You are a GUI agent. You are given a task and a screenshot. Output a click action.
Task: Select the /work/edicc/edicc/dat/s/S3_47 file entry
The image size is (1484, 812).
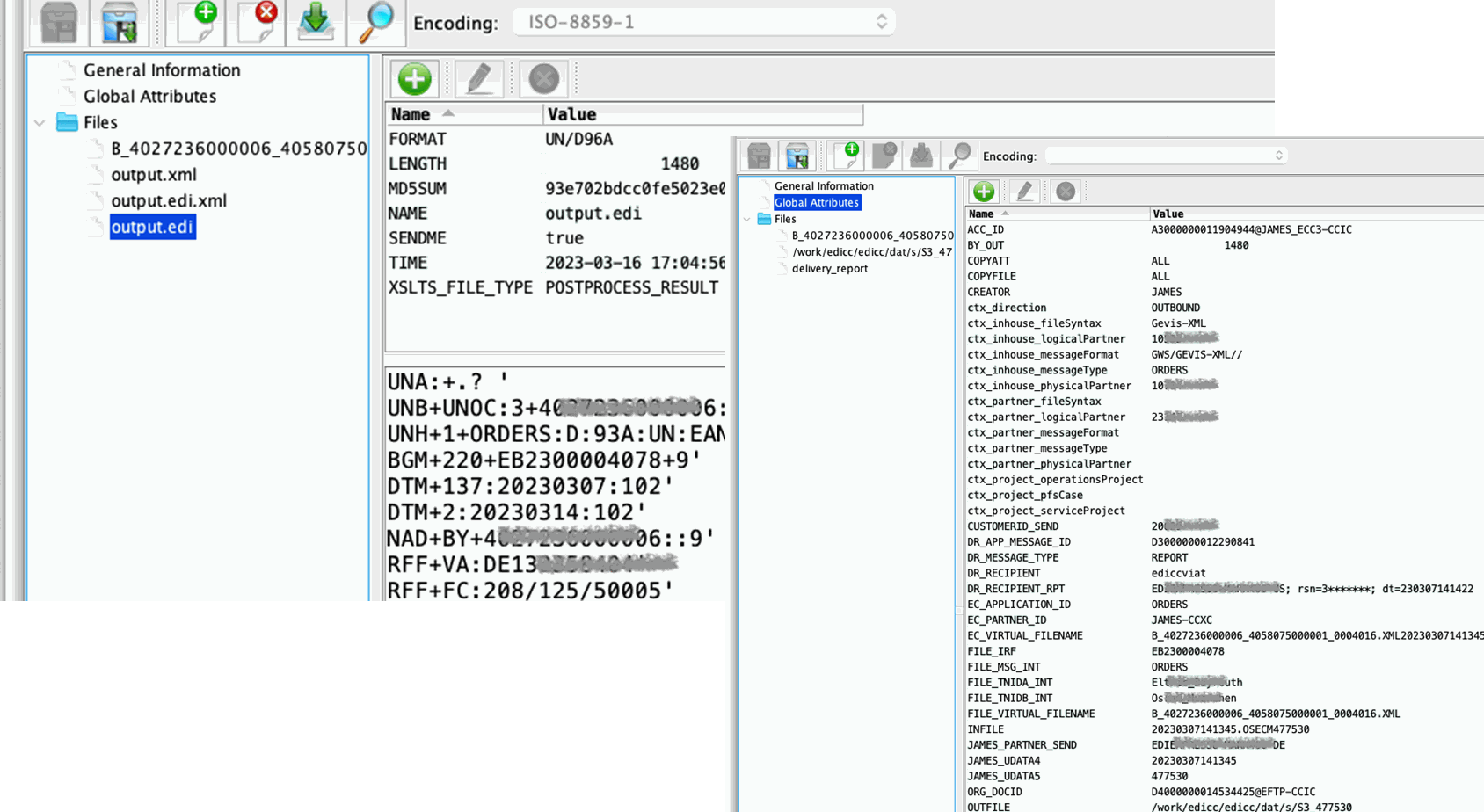[x=872, y=252]
